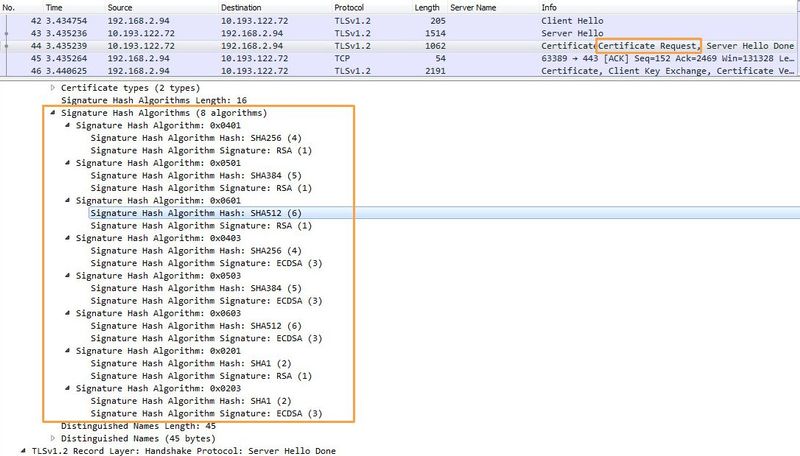Collapse the Signature Hash Algorithm 0x0401 node
800x456 pixels.
[67, 125]
